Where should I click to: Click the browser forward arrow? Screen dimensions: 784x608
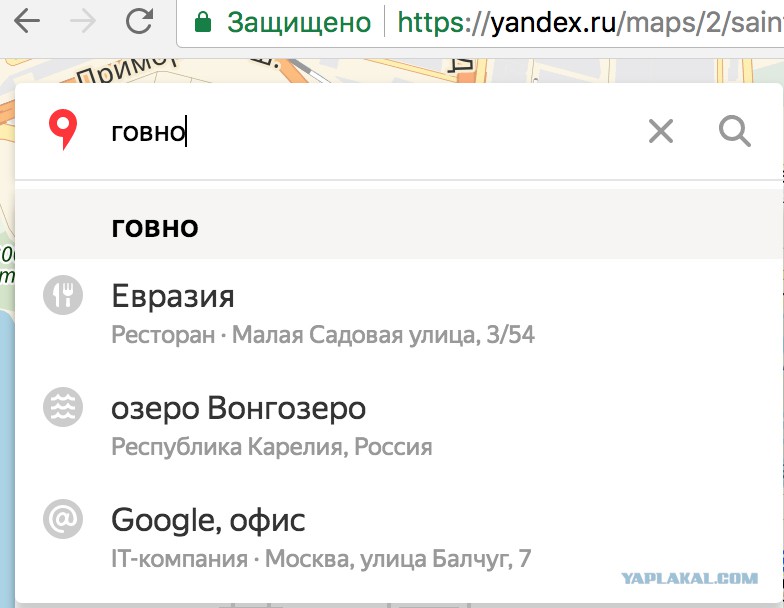(83, 22)
